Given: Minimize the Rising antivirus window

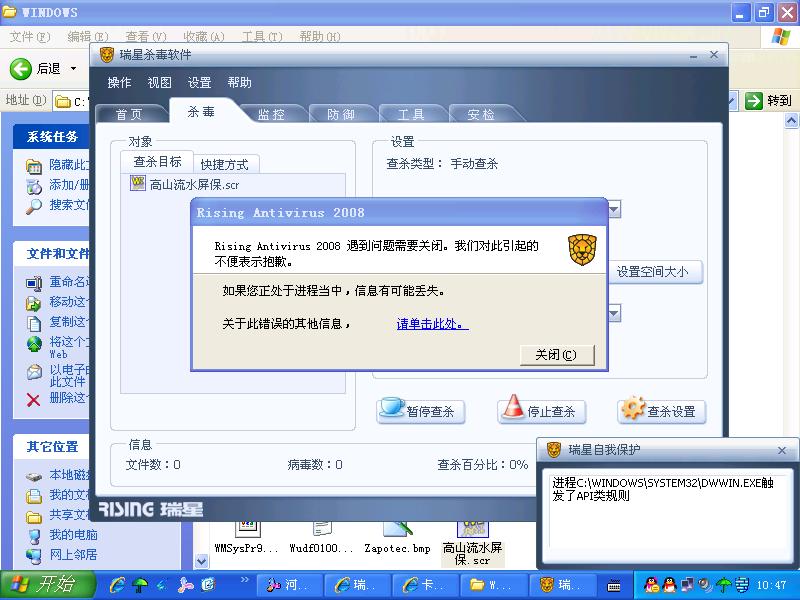Looking at the screenshot, I should click(693, 55).
